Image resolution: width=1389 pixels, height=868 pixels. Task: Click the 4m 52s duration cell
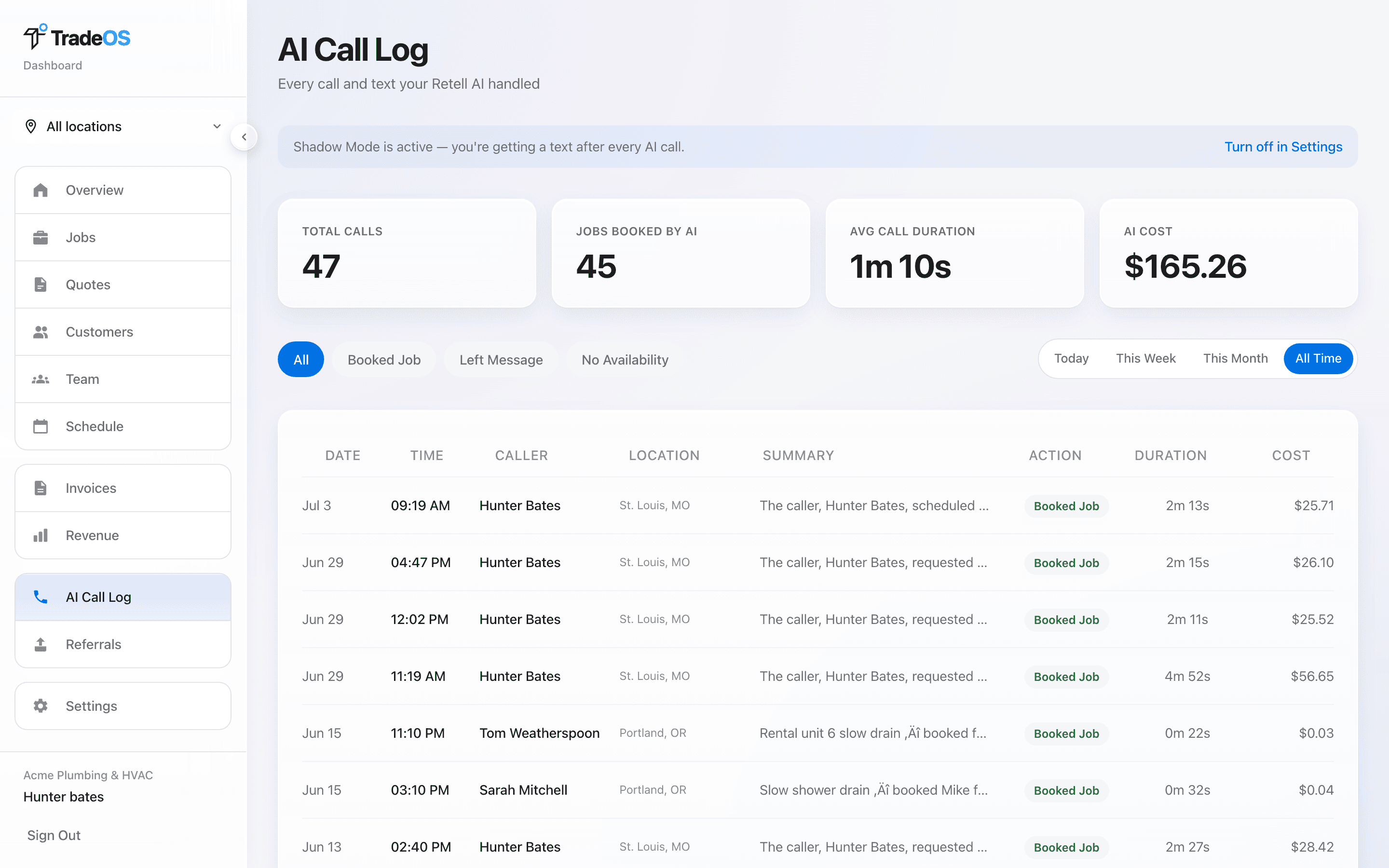click(1187, 676)
